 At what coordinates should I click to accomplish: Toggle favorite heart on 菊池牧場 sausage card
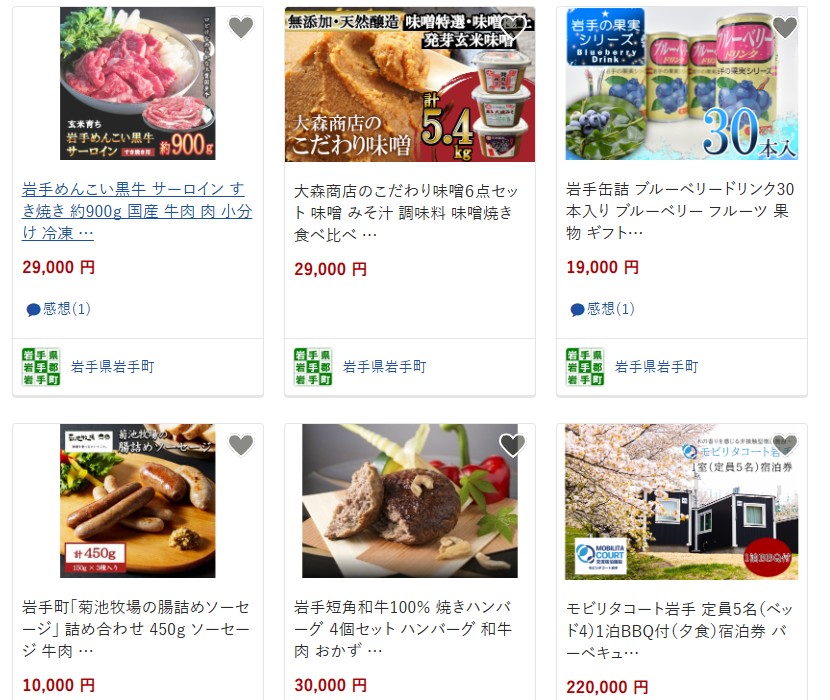241,445
